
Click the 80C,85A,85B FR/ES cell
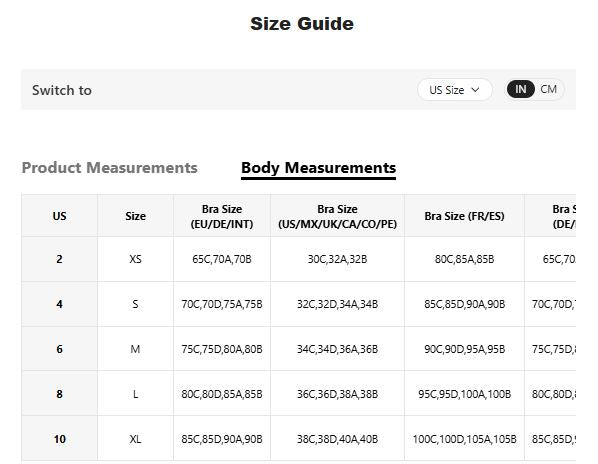tap(464, 259)
